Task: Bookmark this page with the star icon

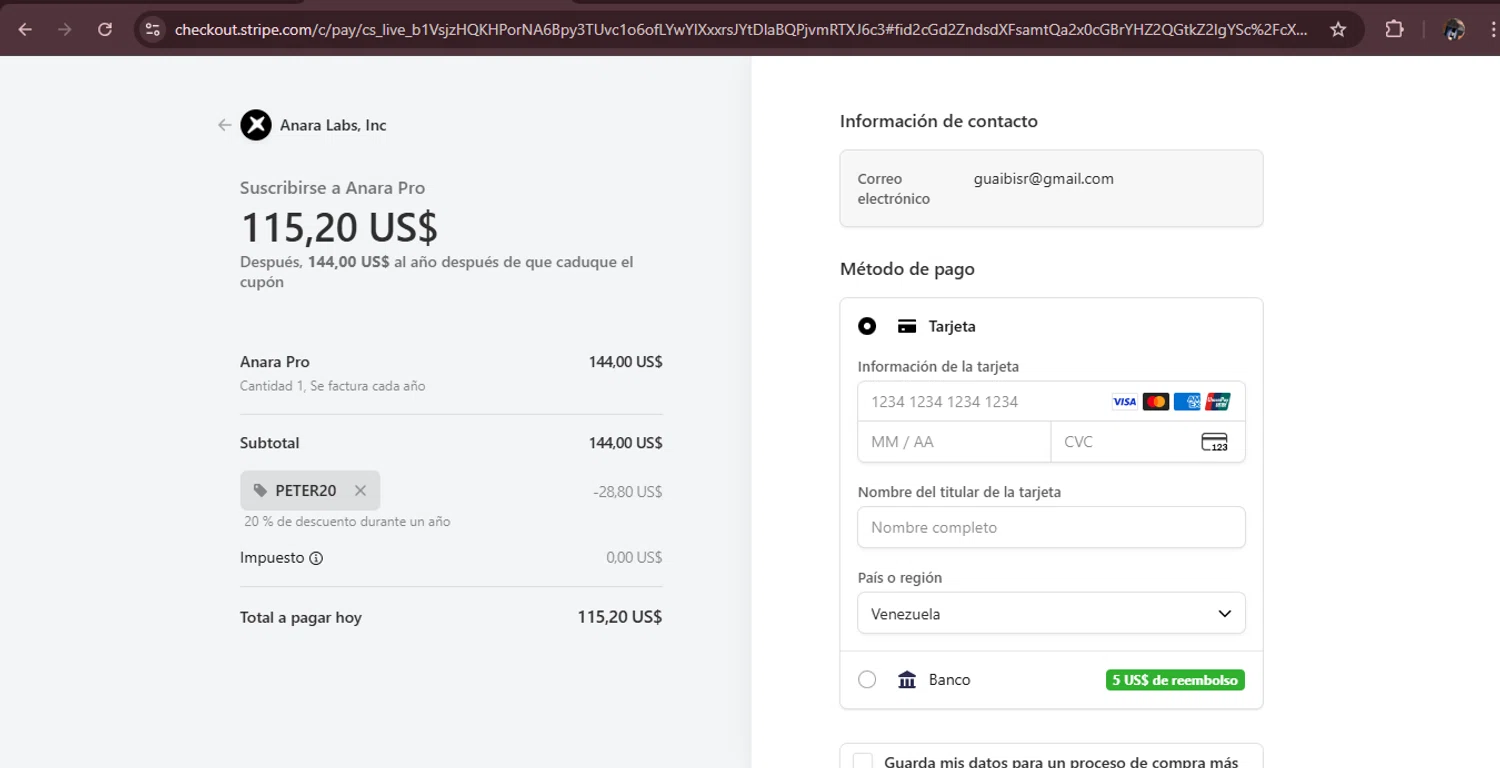Action: 1338,30
